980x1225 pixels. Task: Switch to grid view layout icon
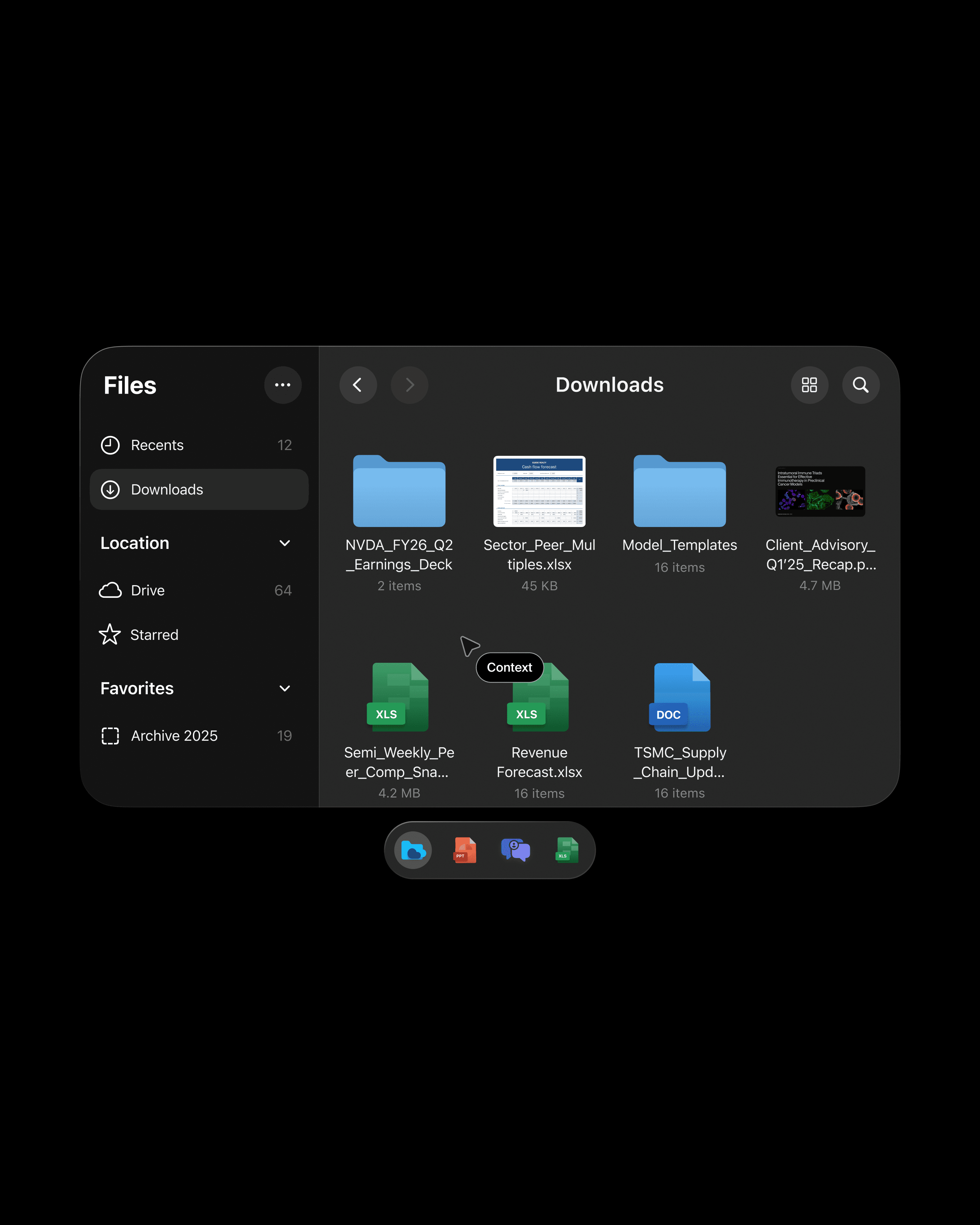(x=809, y=385)
